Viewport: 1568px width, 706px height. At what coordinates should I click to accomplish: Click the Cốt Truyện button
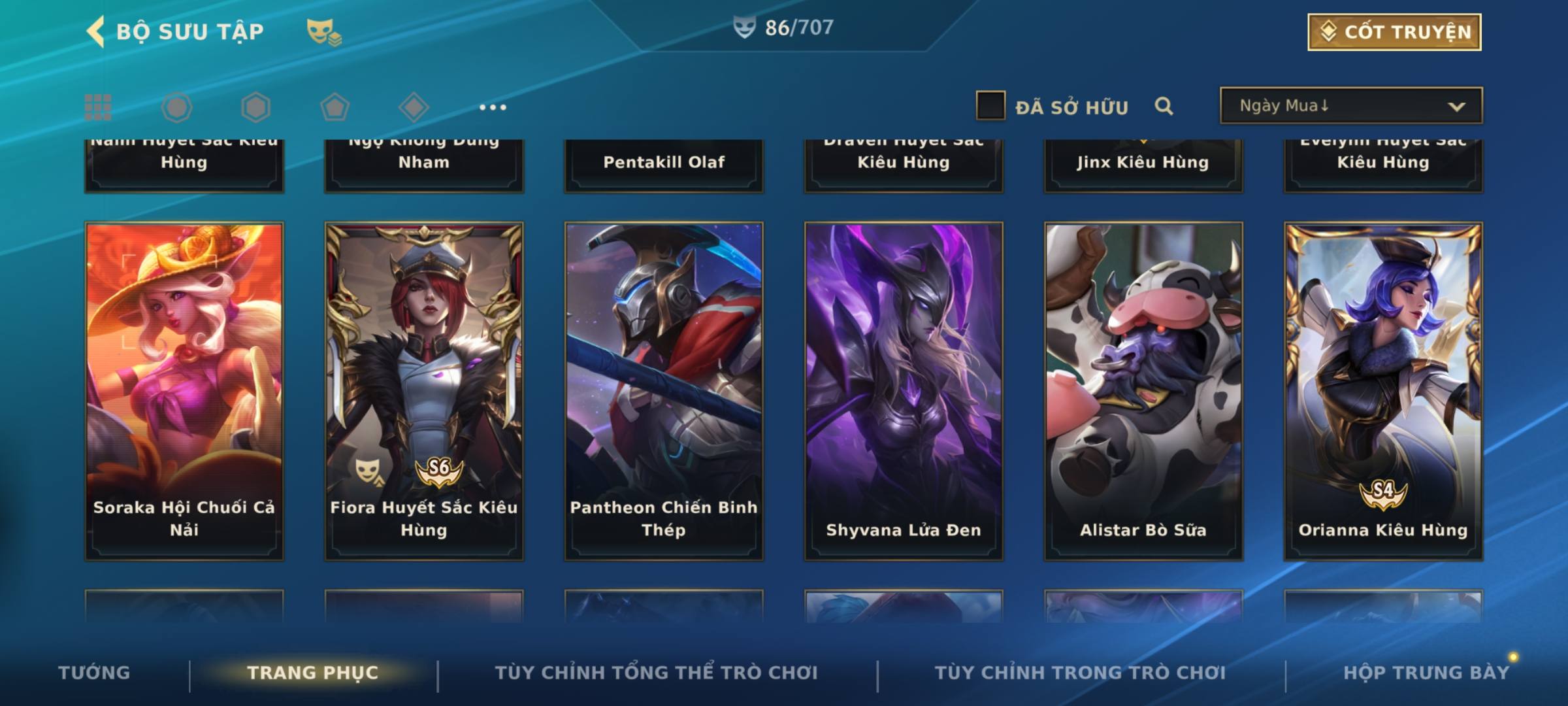point(1394,32)
